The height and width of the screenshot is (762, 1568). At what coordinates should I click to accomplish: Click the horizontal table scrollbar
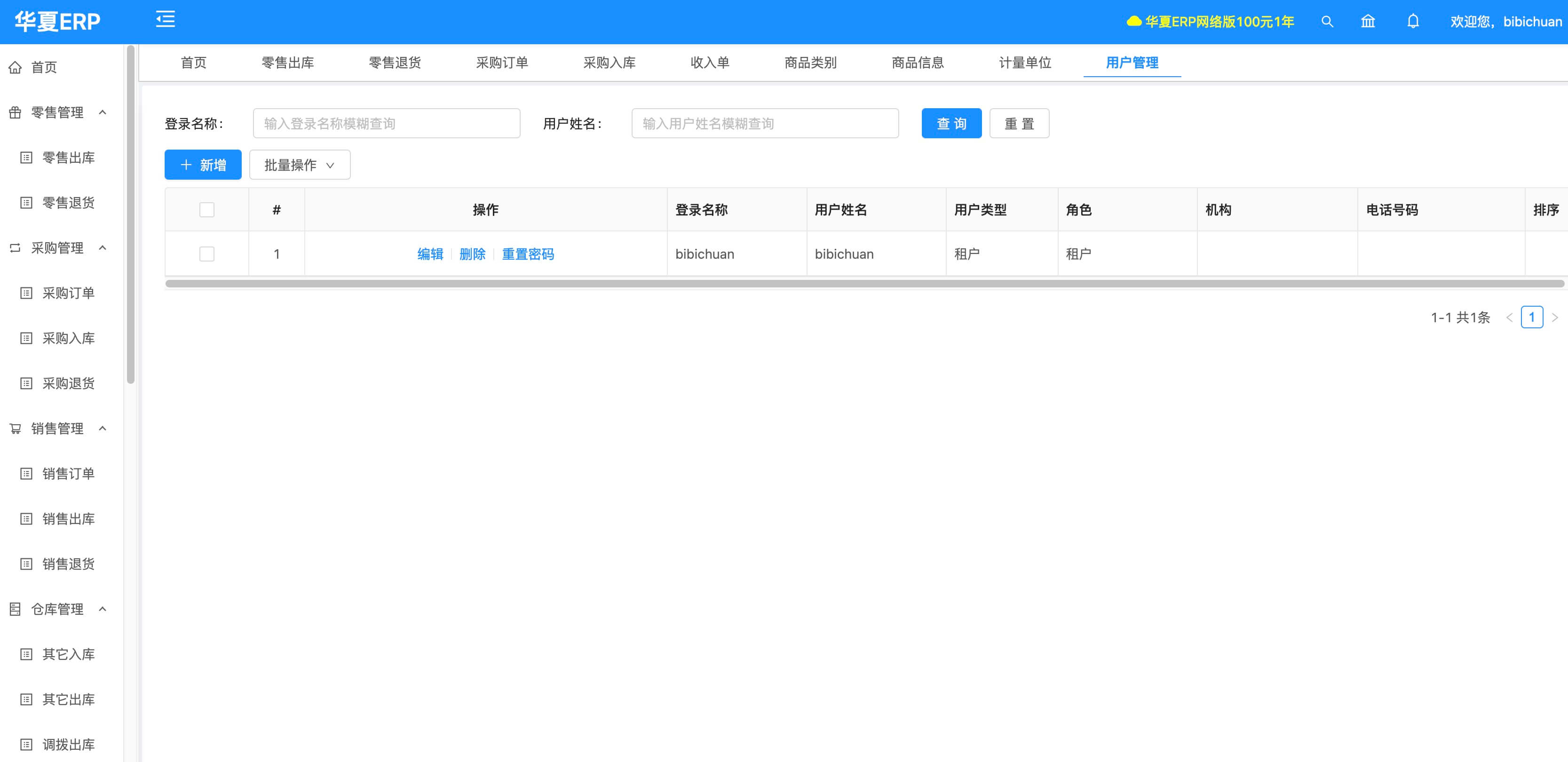point(864,284)
